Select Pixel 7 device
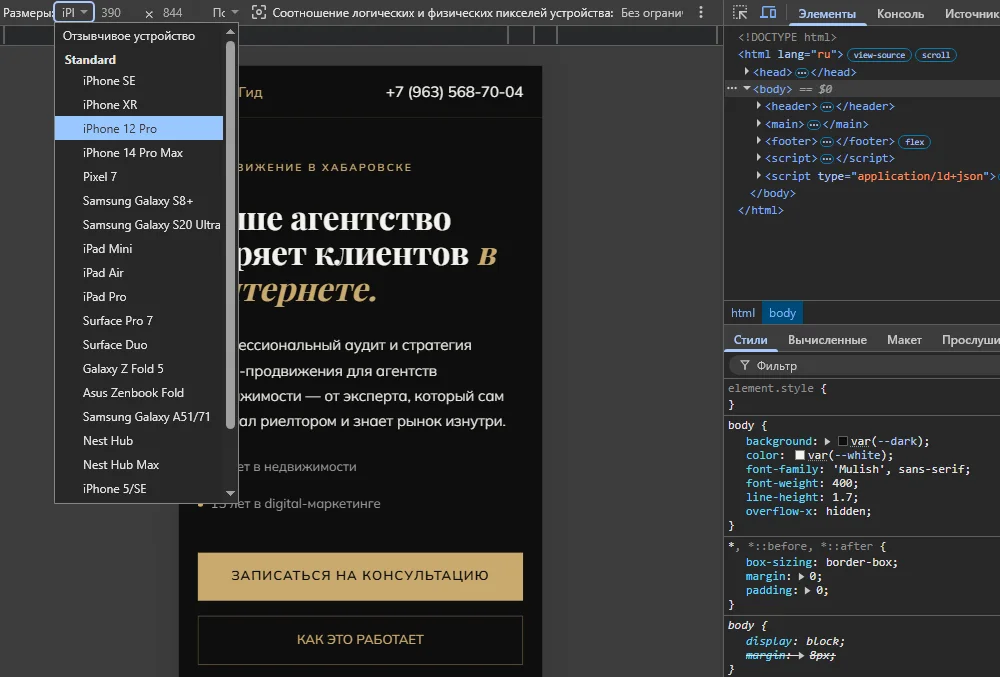Viewport: 1000px width, 677px height. [139, 177]
